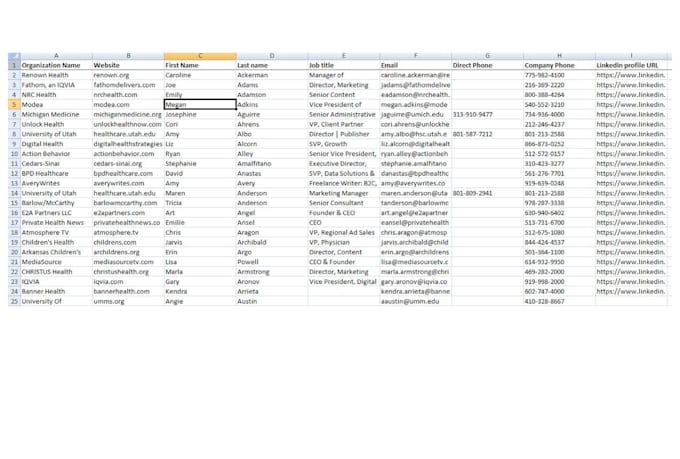Click the Select All corner of the sheet

[x=14, y=56]
